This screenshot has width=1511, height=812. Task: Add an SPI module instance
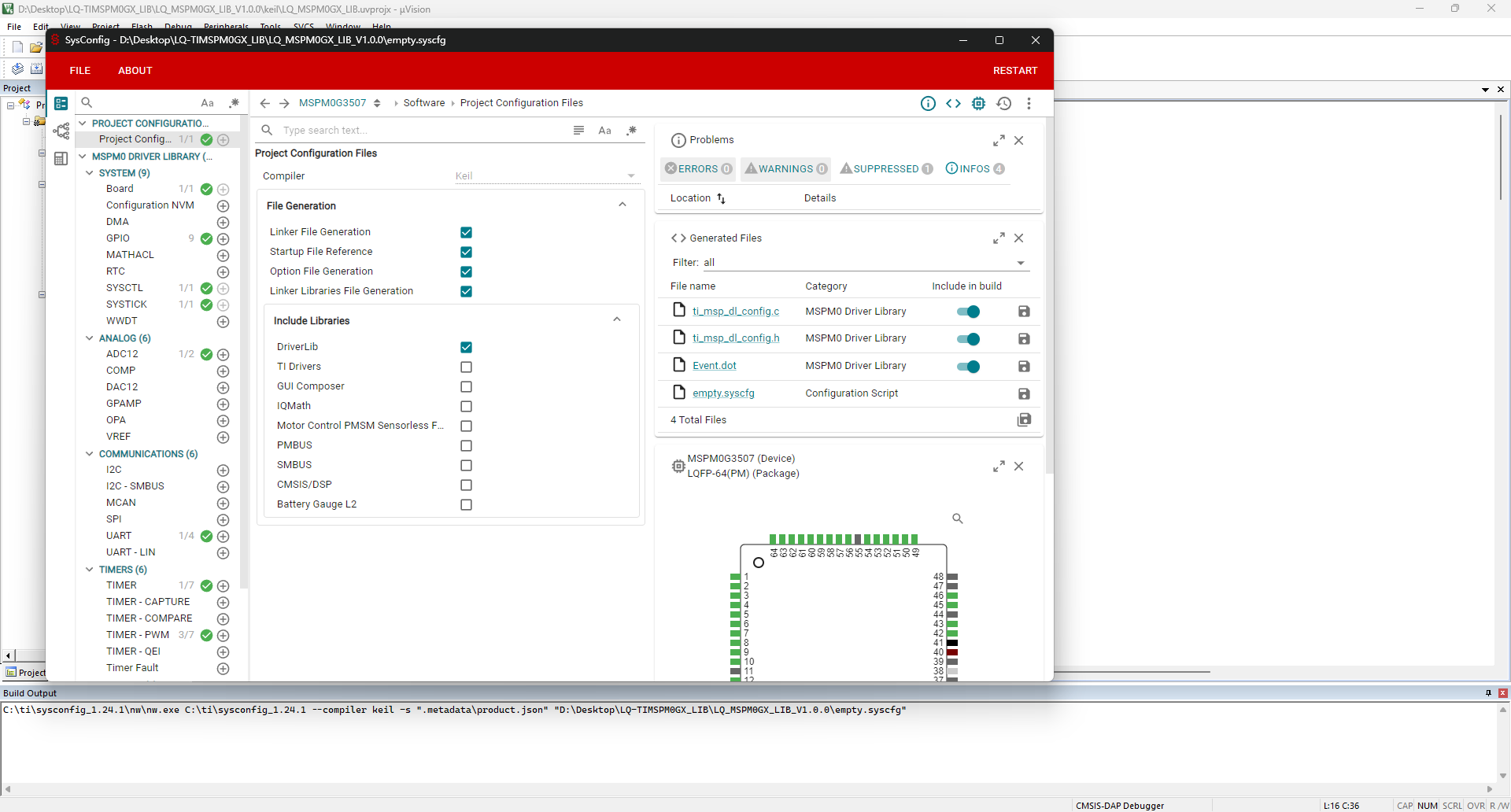(223, 520)
